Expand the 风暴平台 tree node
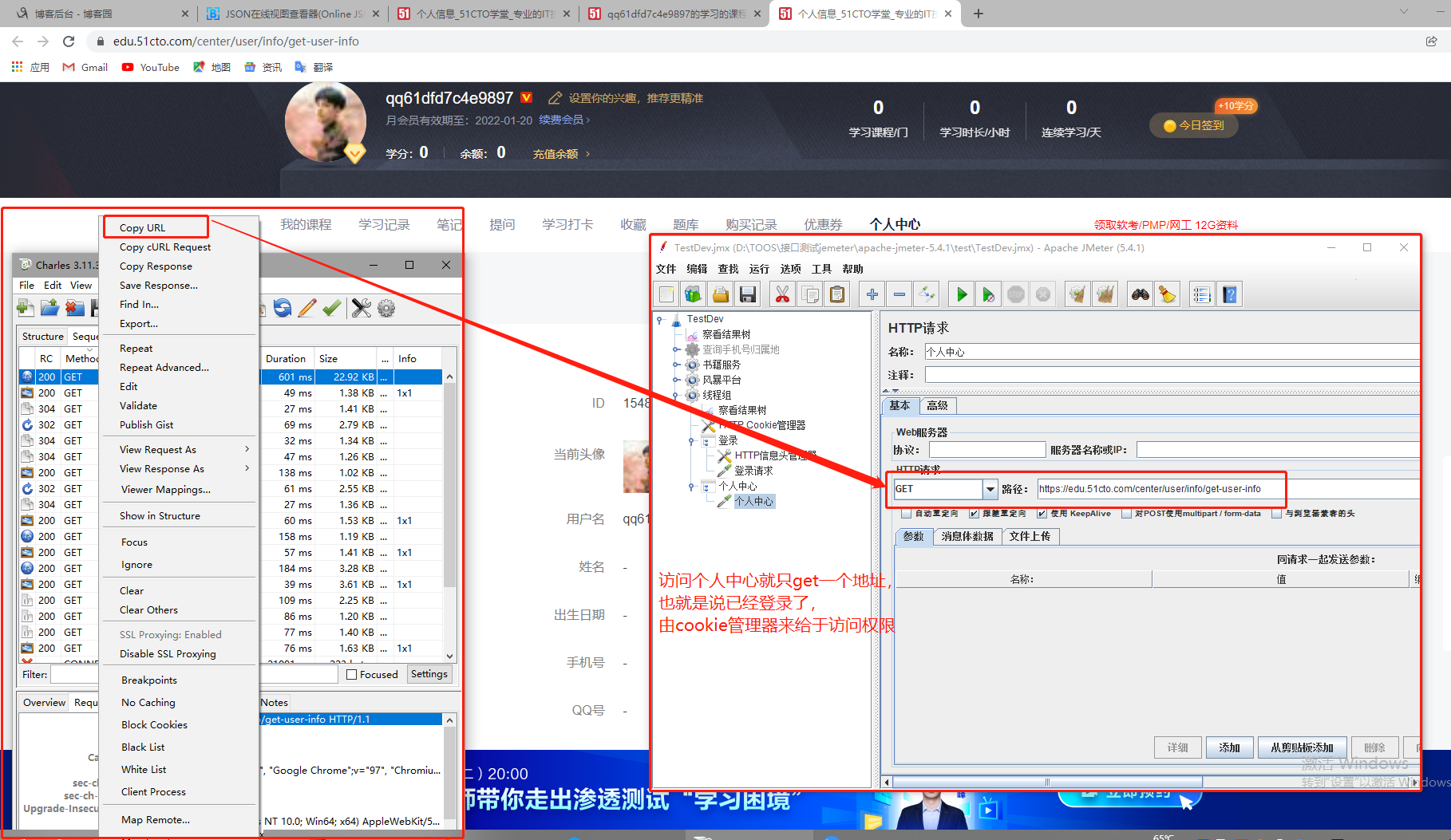The image size is (1451, 840). [676, 380]
